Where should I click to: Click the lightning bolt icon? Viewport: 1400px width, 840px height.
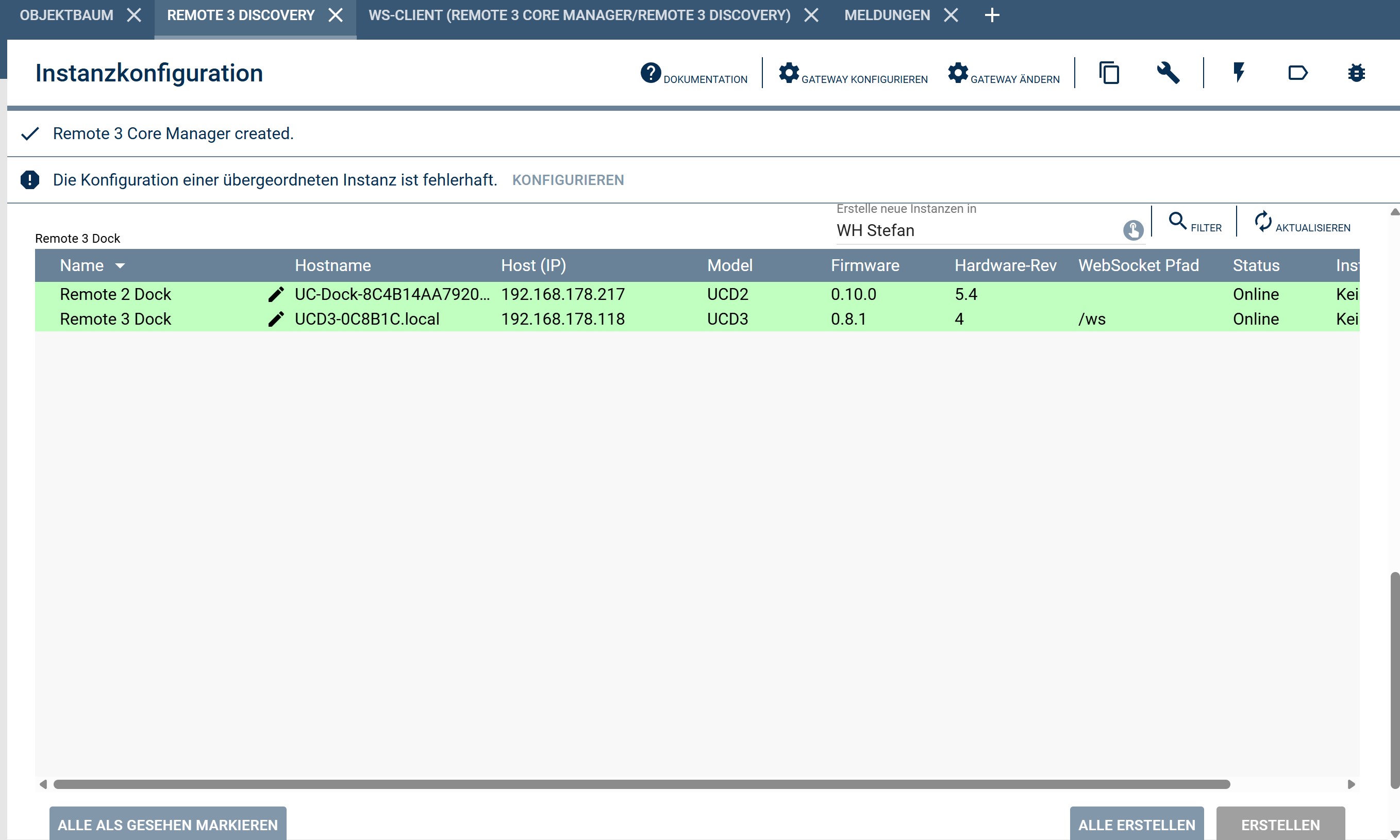pyautogui.click(x=1239, y=73)
